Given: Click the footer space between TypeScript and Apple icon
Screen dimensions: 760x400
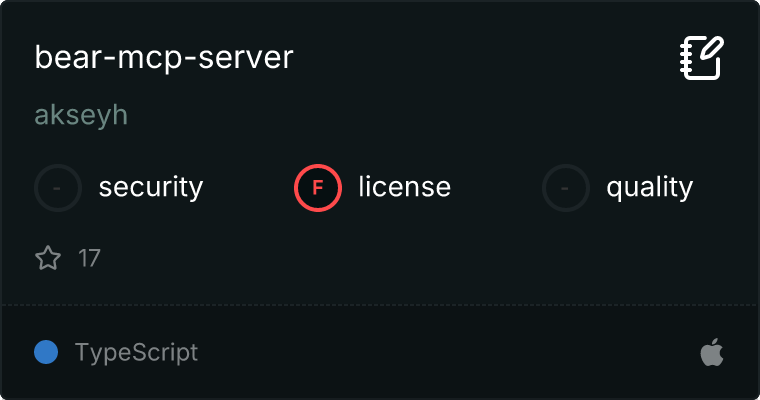Looking at the screenshot, I should pyautogui.click(x=450, y=353).
